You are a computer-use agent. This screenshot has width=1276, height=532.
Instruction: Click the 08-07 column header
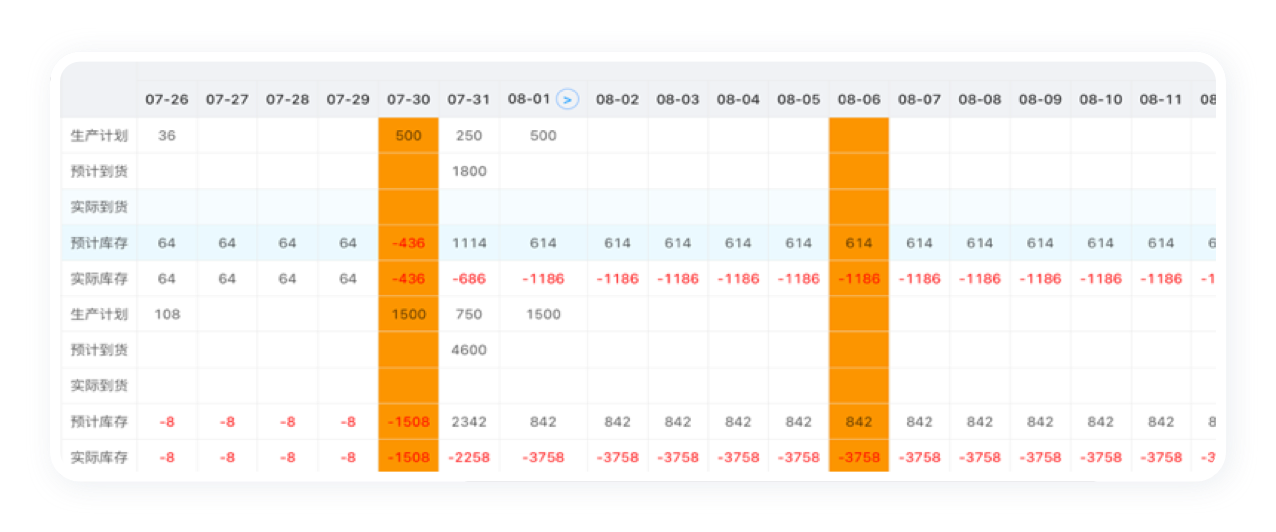(920, 99)
